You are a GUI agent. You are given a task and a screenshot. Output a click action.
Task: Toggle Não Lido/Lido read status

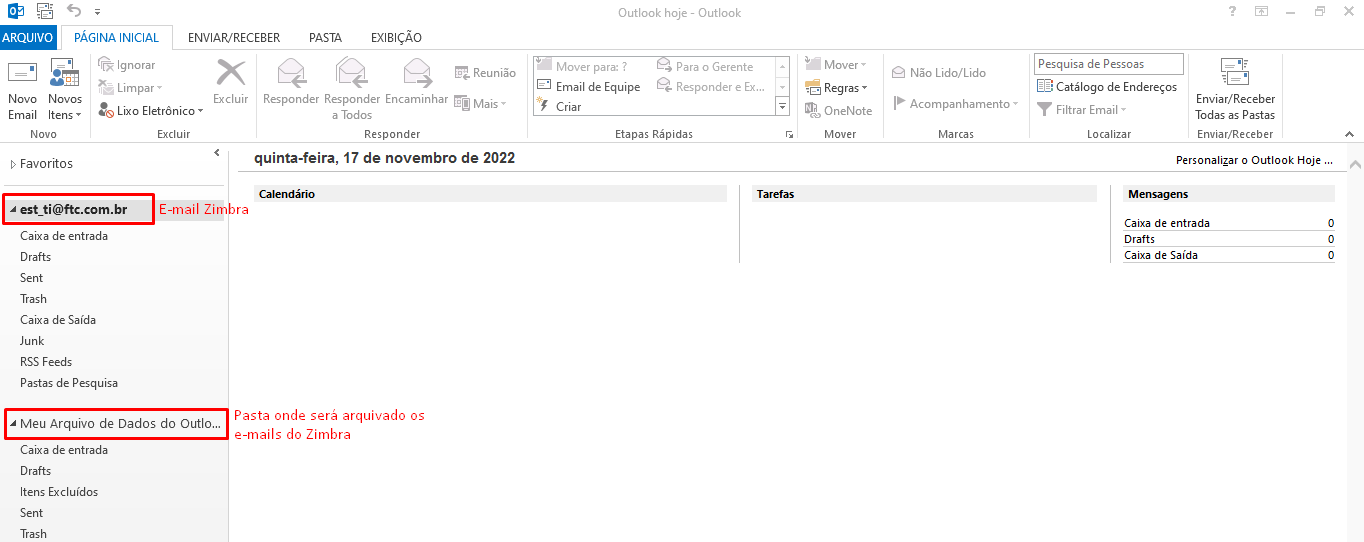pos(939,73)
